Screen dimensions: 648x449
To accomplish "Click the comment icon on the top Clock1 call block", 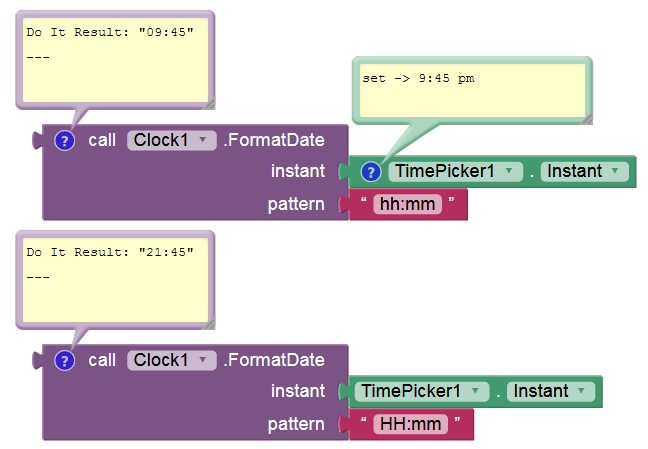I will [65, 140].
